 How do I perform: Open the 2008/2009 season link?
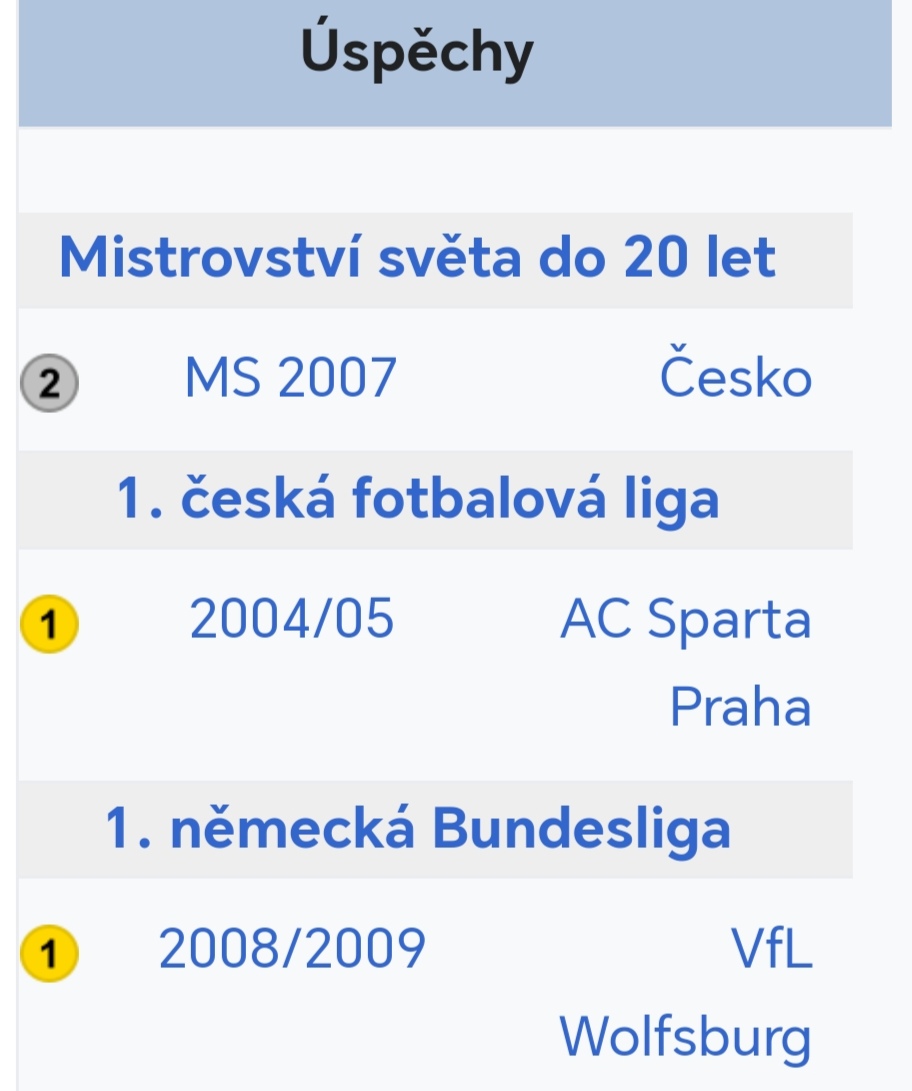(291, 948)
